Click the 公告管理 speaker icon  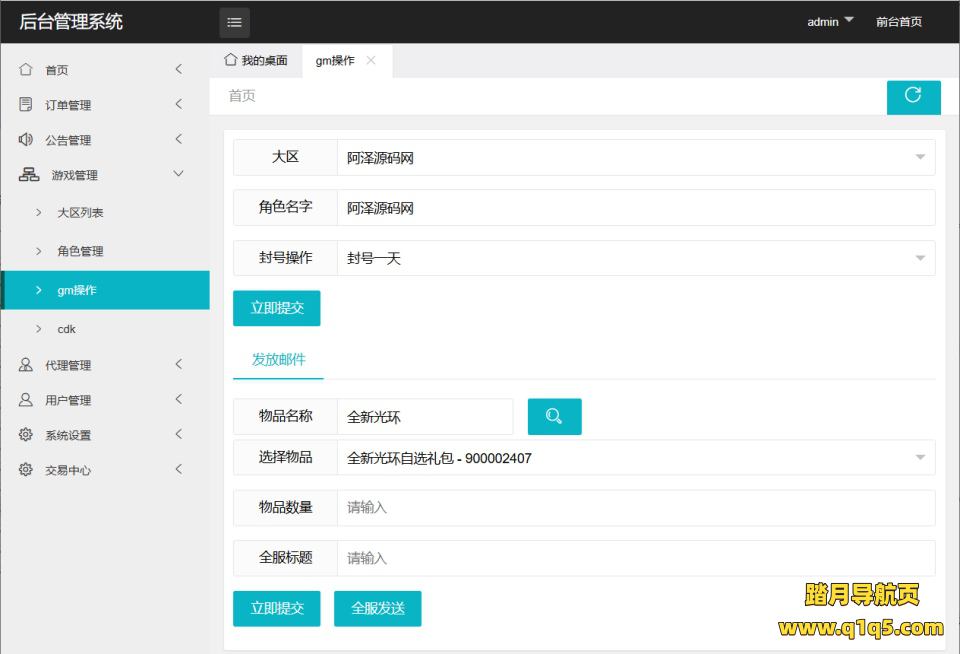click(x=26, y=140)
